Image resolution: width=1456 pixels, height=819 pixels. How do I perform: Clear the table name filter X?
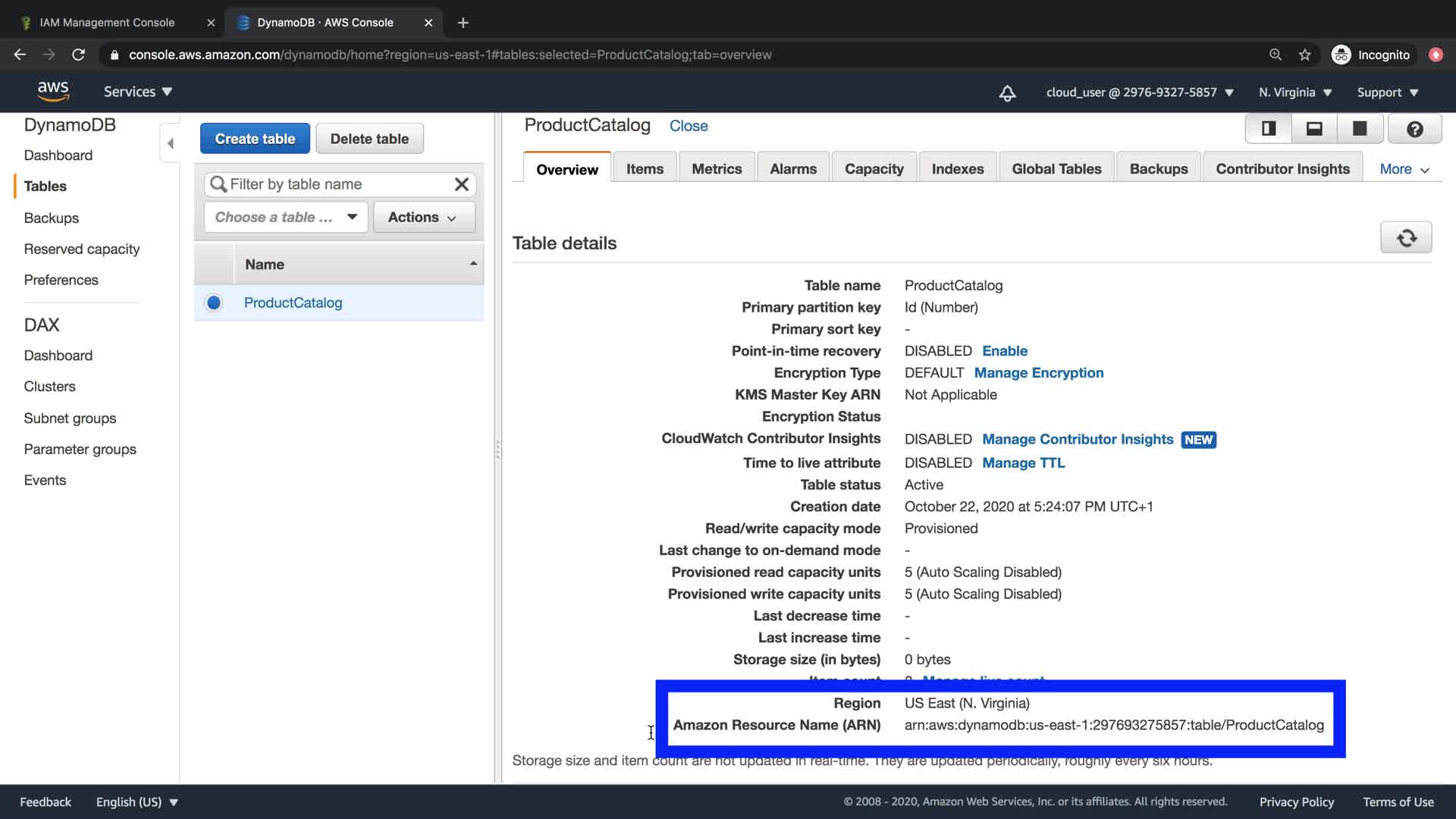(461, 184)
